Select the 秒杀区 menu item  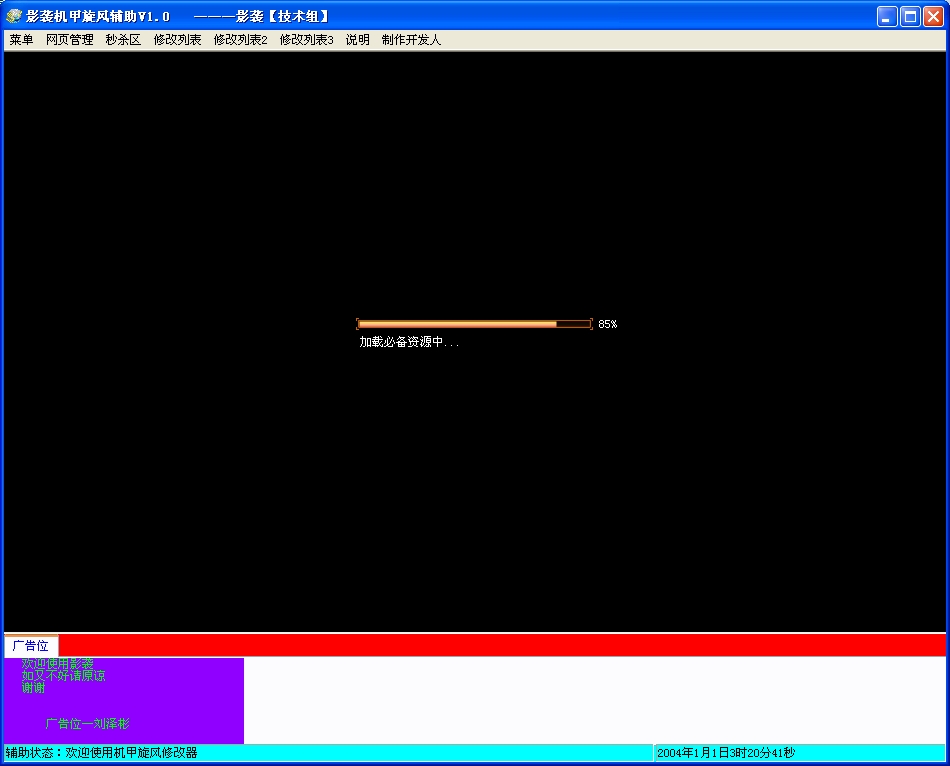click(123, 40)
